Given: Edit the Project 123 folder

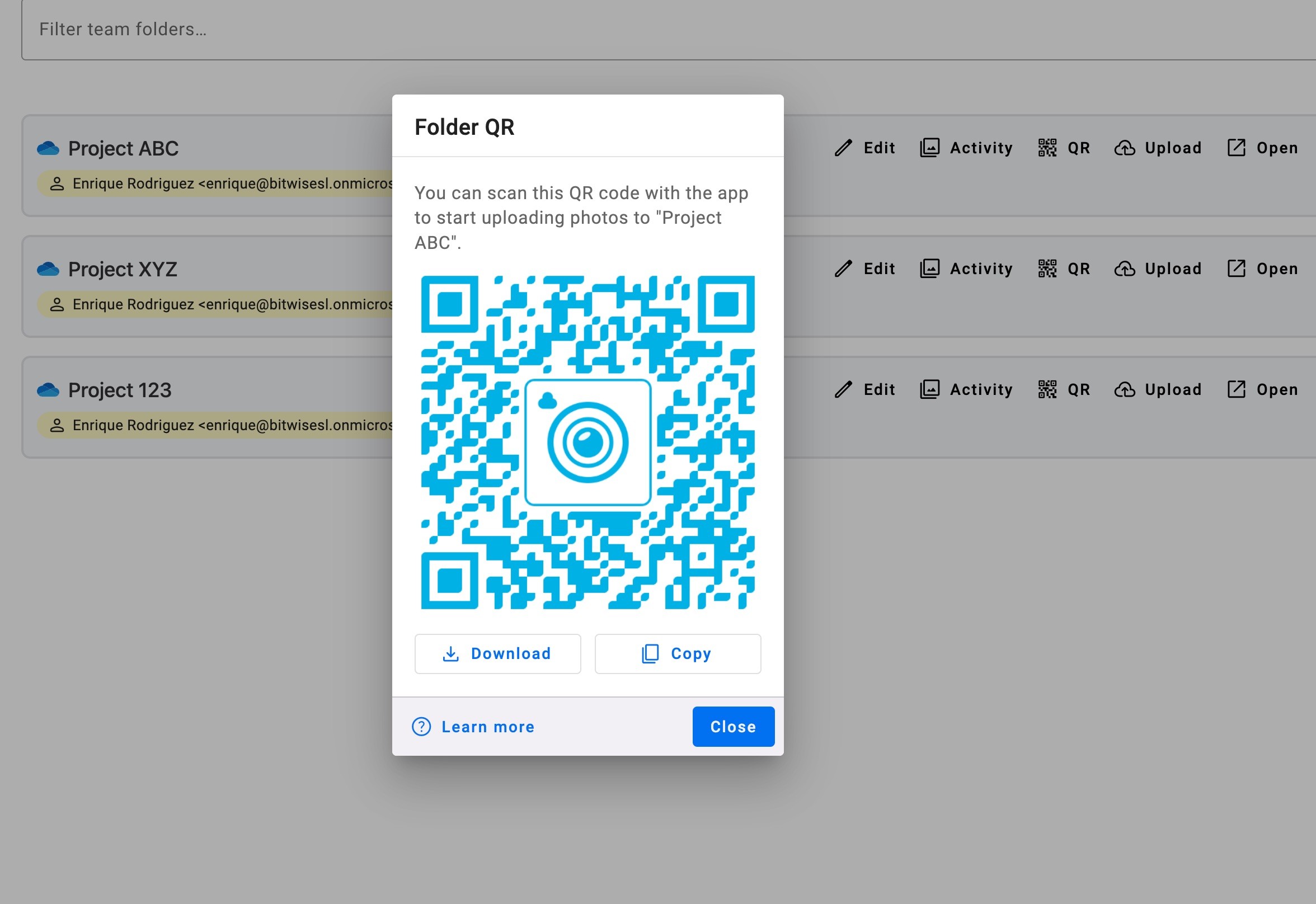Looking at the screenshot, I should pos(865,390).
